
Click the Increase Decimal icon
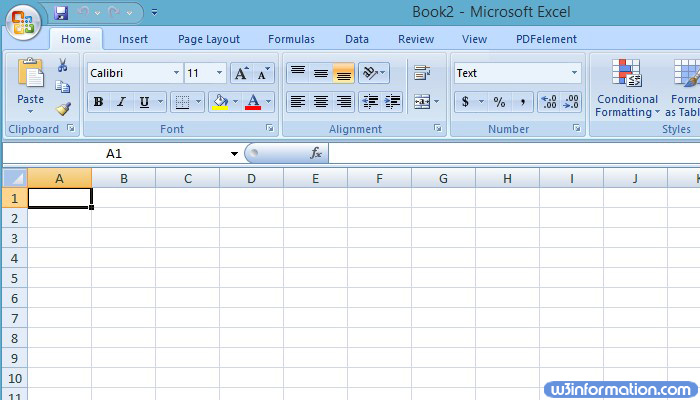[x=549, y=102]
